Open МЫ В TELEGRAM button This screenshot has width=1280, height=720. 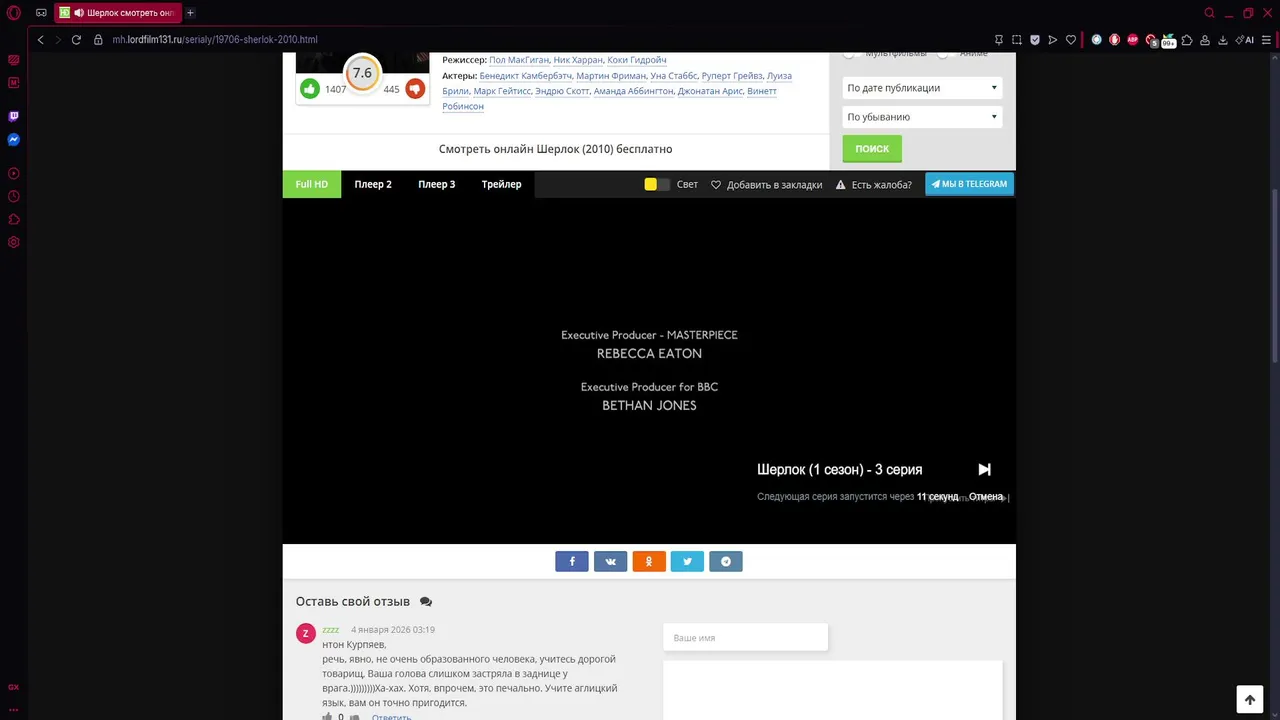click(969, 184)
